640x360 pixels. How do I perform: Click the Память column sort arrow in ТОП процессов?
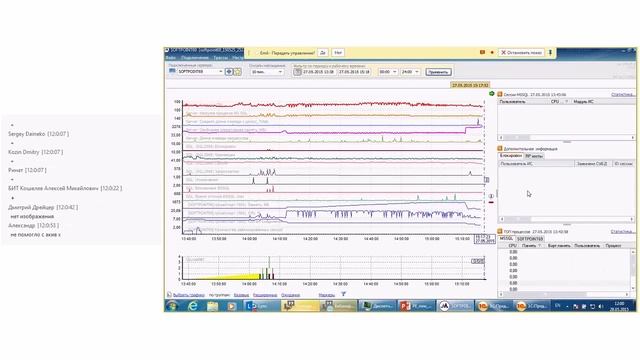pos(540,246)
